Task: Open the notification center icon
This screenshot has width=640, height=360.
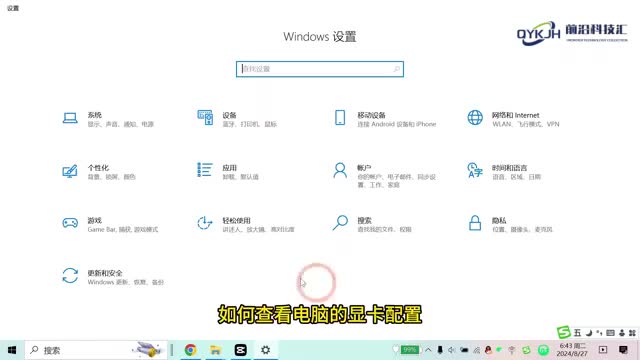Action: click(623, 350)
